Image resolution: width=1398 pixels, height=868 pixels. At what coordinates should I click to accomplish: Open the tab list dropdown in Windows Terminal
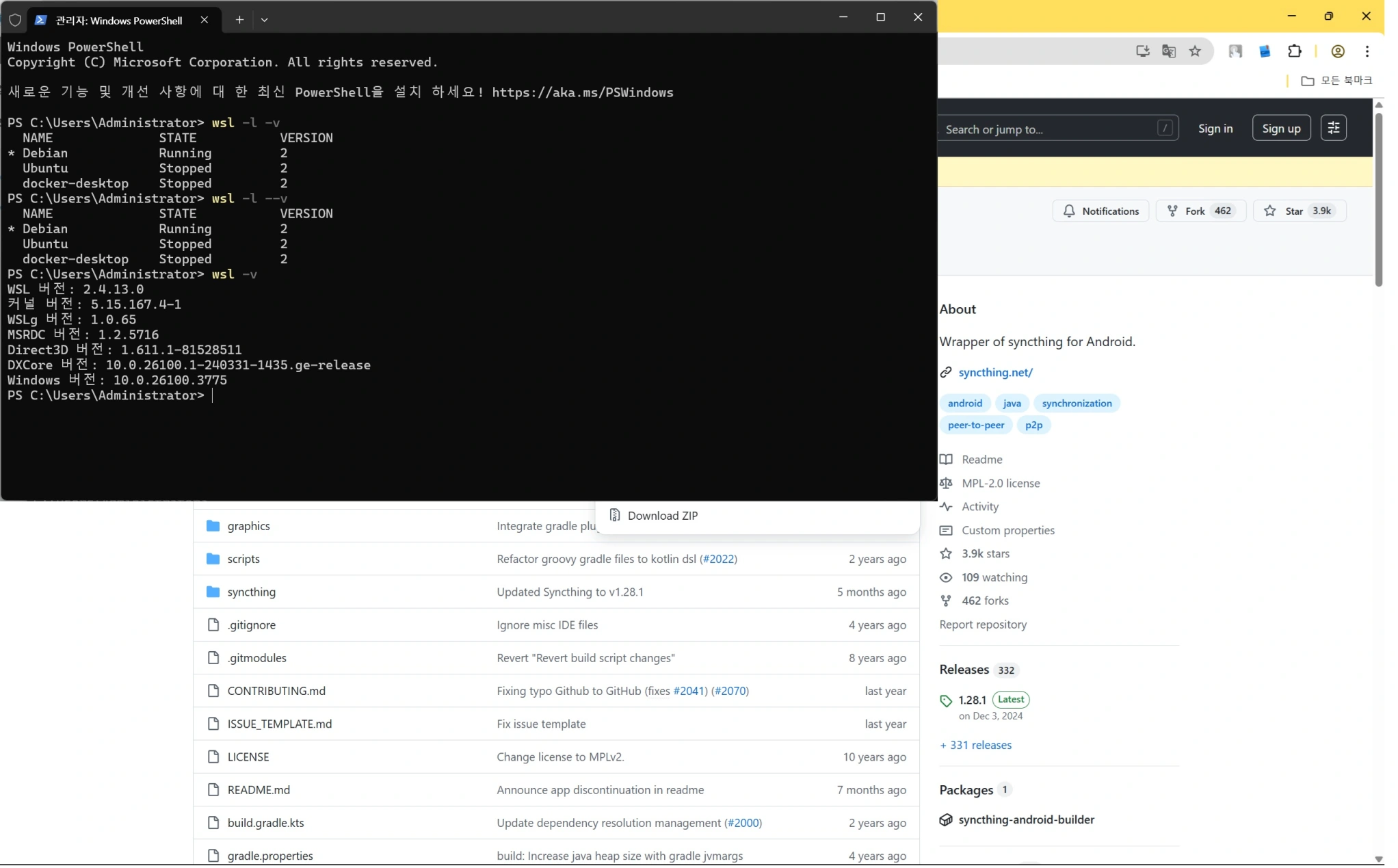pos(265,20)
